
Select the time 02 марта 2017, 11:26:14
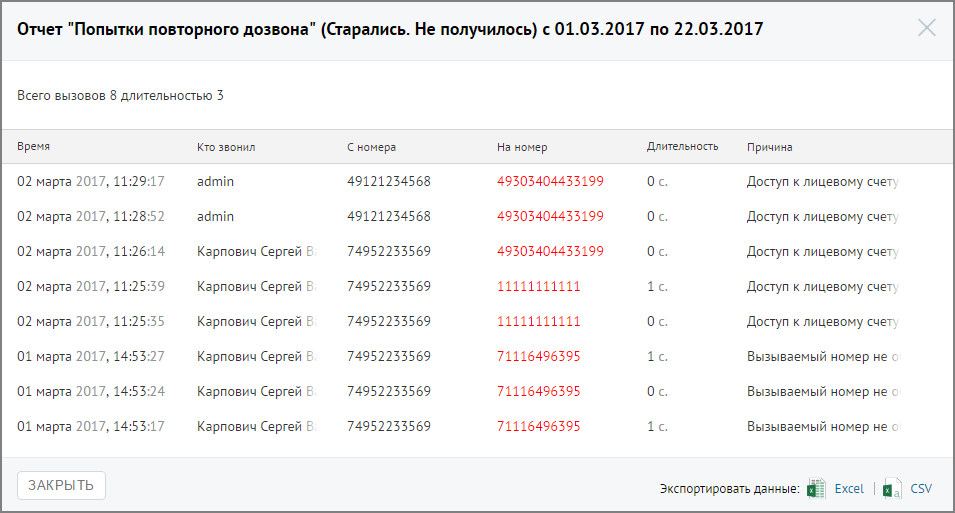tap(91, 252)
